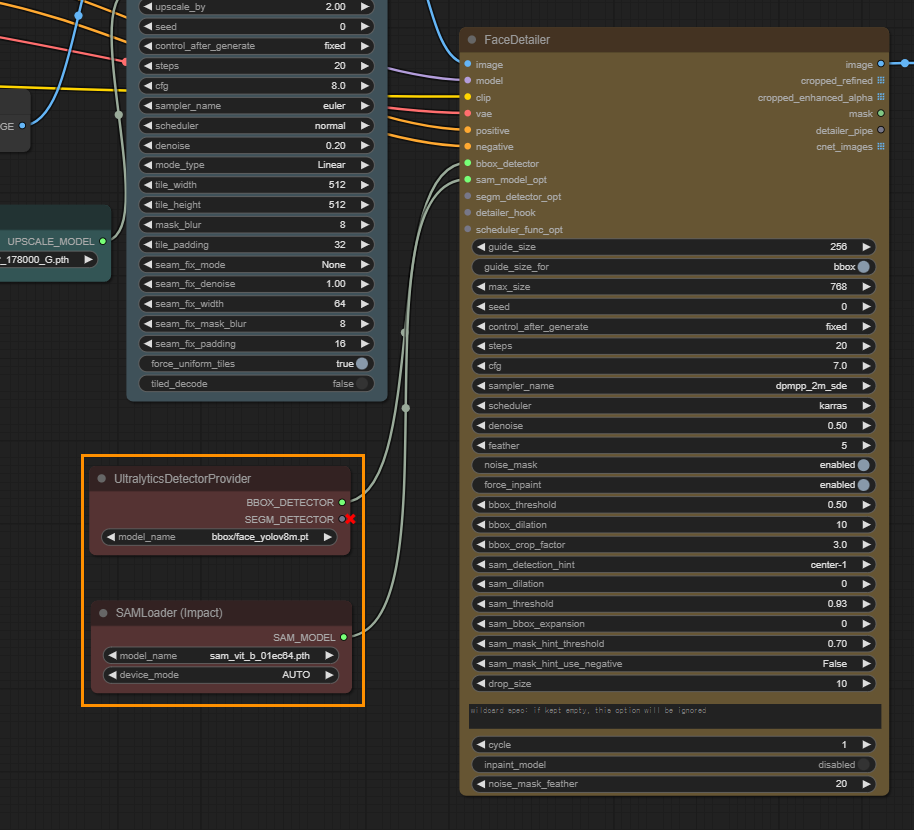The image size is (914, 830).
Task: Click FaceDetailer clip input port
Action: click(x=467, y=97)
